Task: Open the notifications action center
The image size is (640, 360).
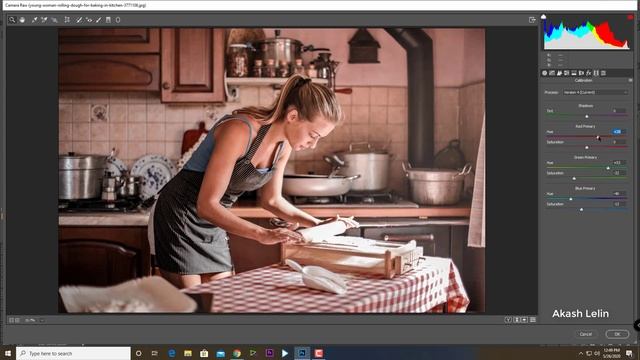Action: click(x=629, y=353)
